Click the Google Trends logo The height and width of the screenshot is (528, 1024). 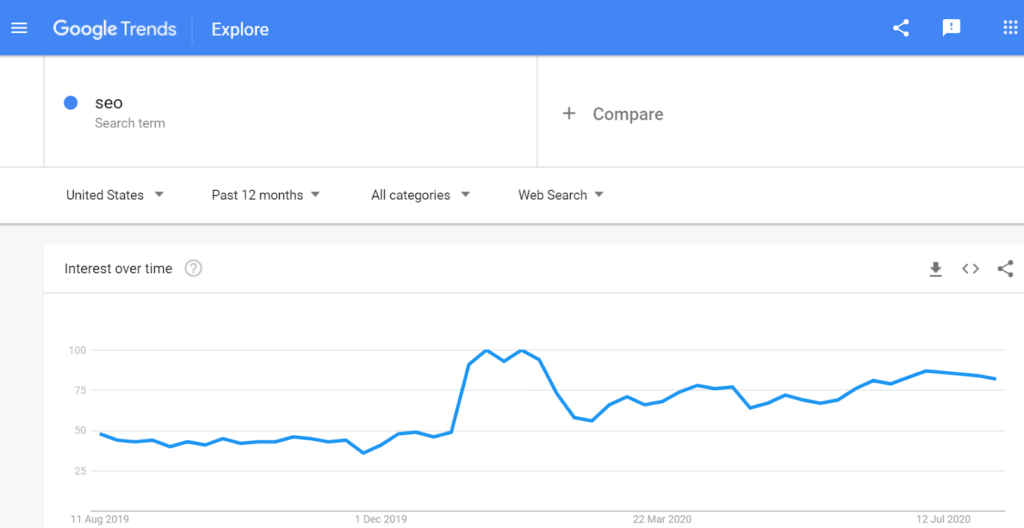(114, 29)
